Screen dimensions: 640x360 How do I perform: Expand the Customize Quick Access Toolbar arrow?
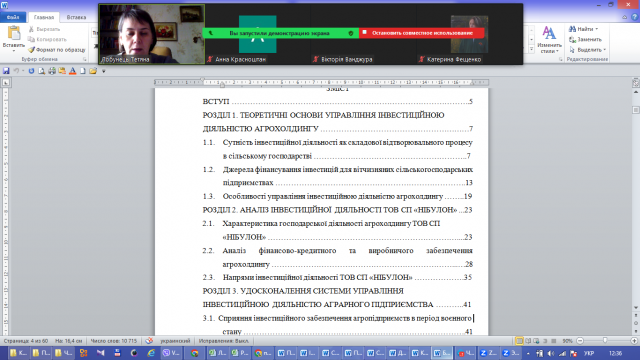click(x=104, y=71)
